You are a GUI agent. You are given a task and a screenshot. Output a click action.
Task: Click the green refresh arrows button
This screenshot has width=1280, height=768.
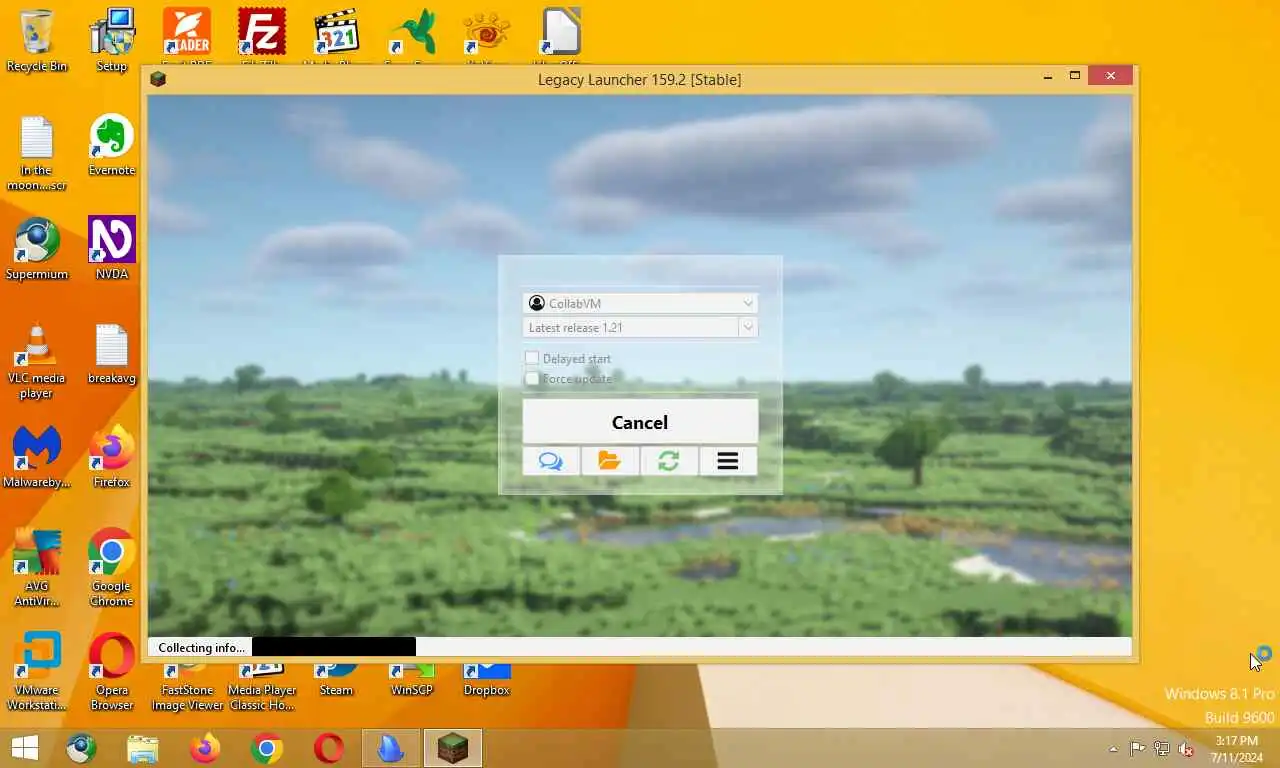pos(669,461)
